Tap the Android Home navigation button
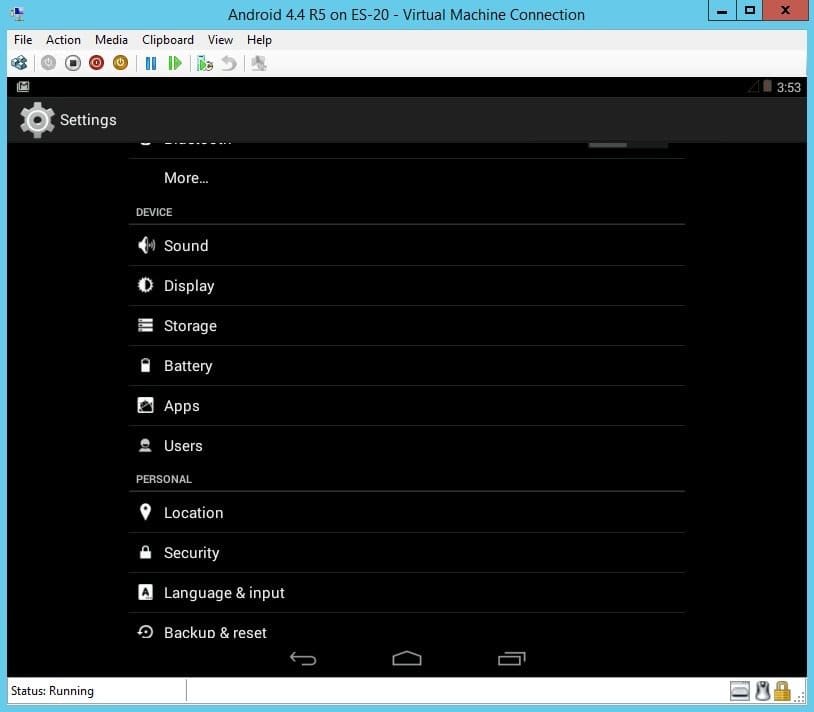Image resolution: width=814 pixels, height=712 pixels. click(x=407, y=659)
